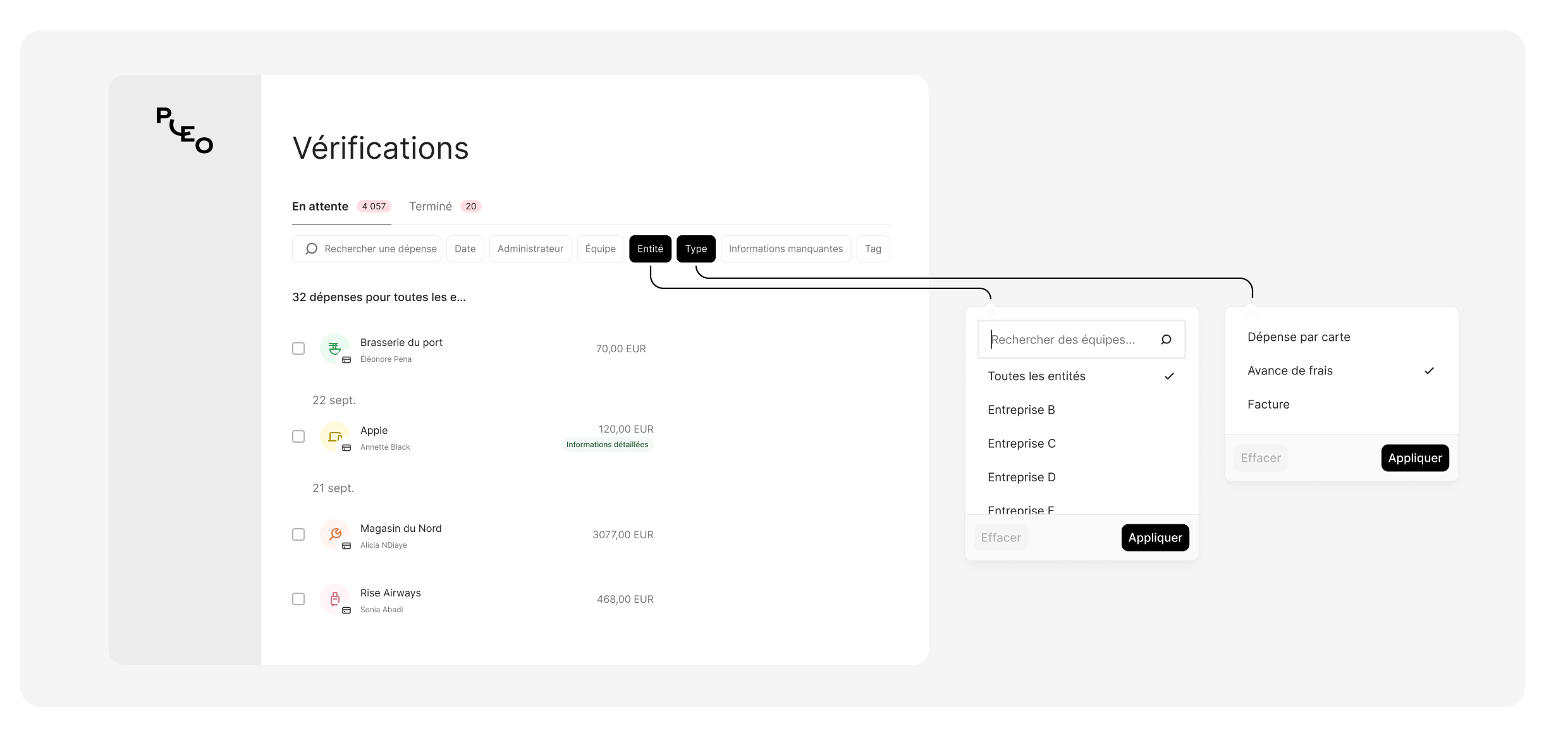Open the Type filter dropdown
Image resolution: width=1568 pixels, height=740 pixels.
(x=695, y=249)
